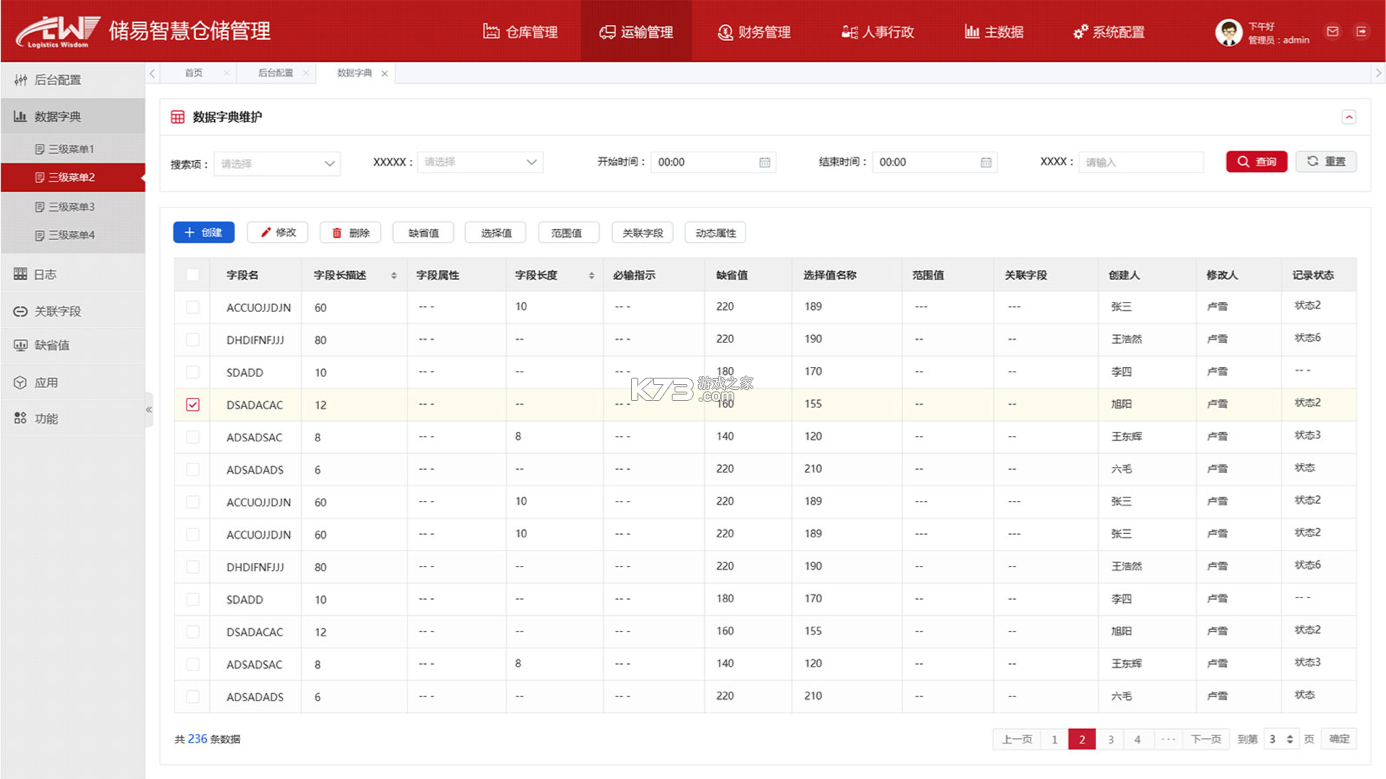Close the 首页 tab with its X
The width and height of the screenshot is (1386, 779).
click(x=227, y=73)
